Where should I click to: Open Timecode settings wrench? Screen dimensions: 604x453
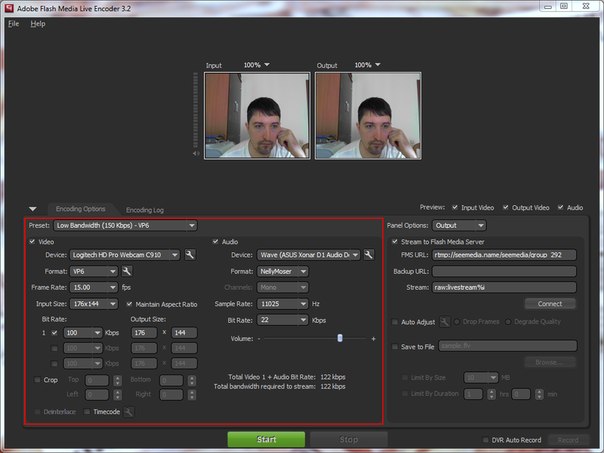(129, 412)
